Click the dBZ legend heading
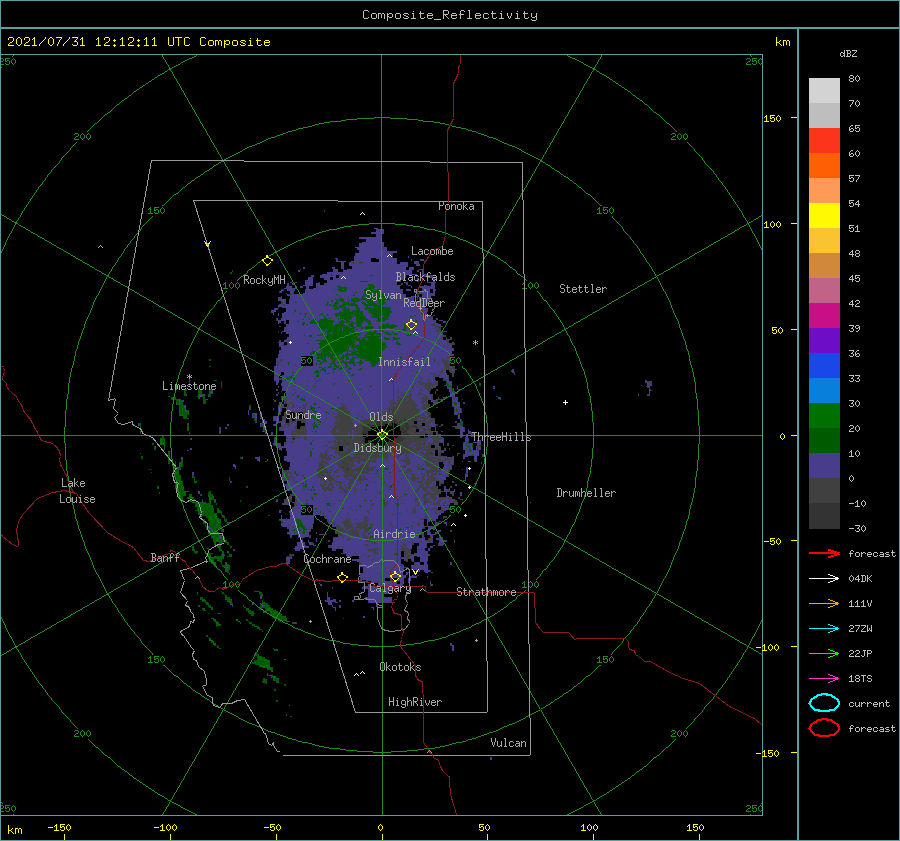 click(x=848, y=53)
